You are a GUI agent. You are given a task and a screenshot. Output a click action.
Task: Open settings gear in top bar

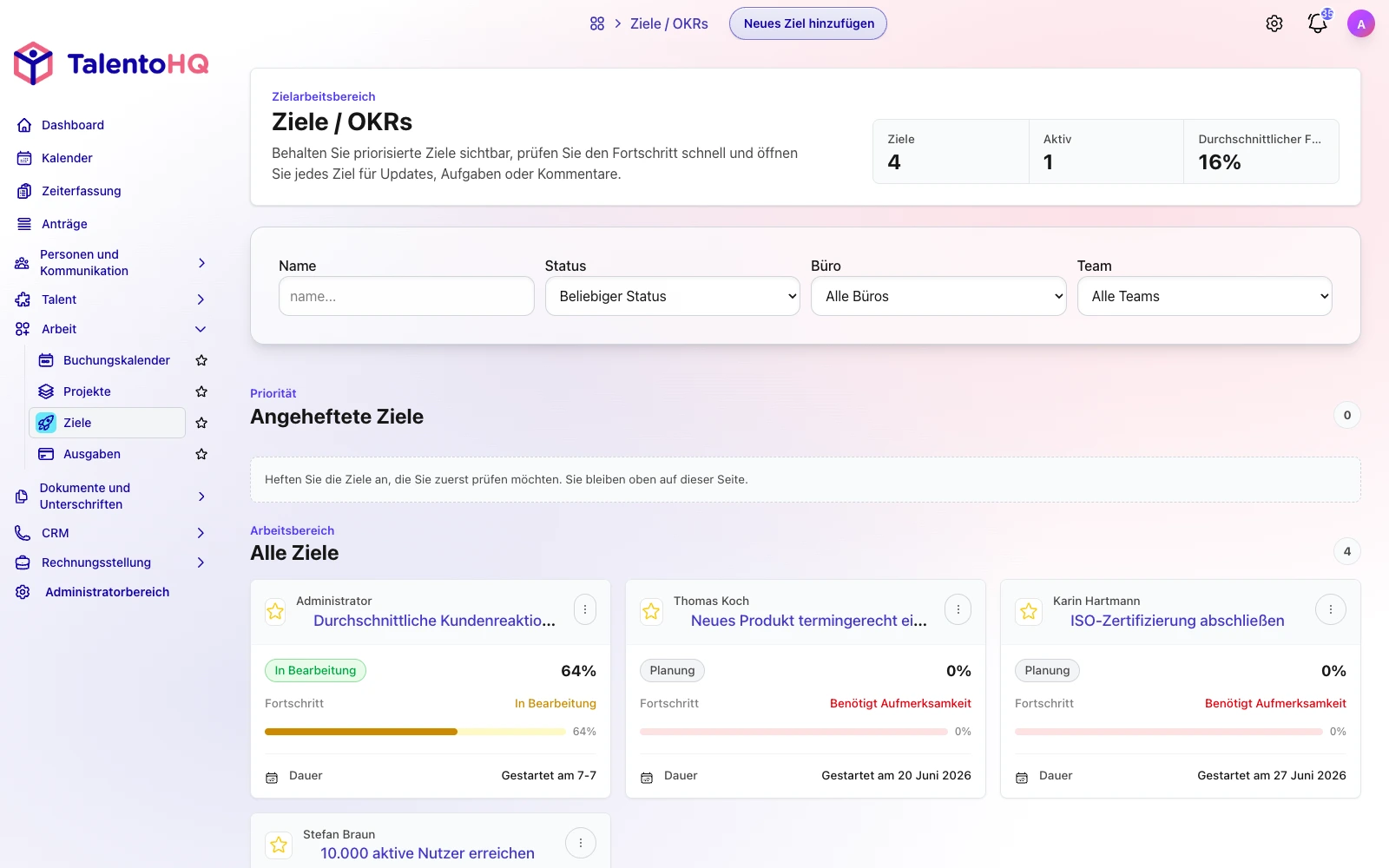[1274, 23]
